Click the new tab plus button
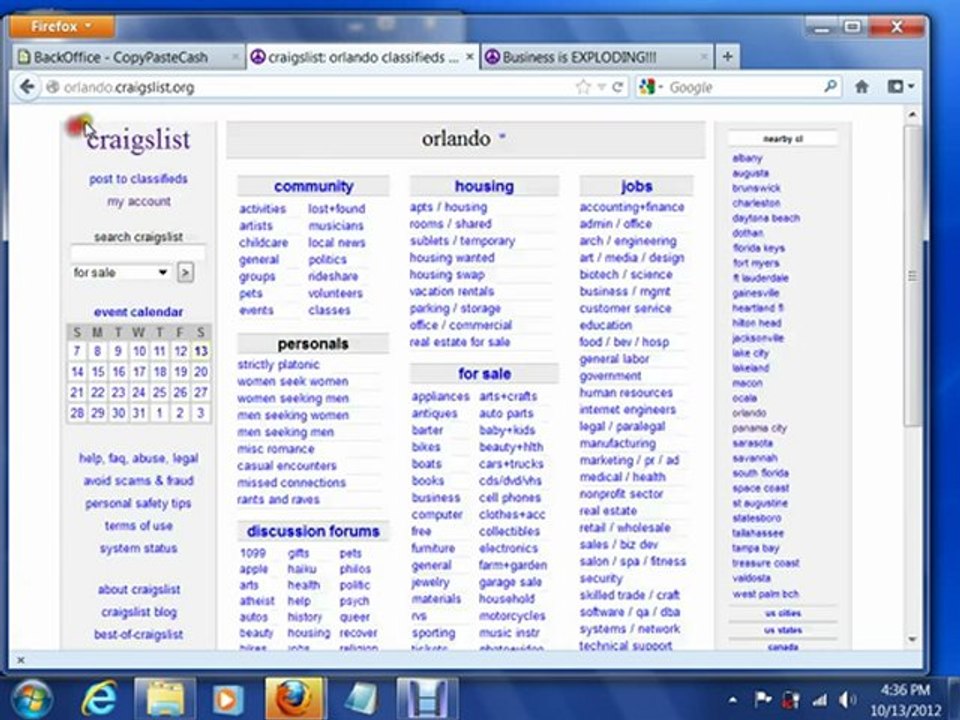960x720 pixels. click(727, 57)
